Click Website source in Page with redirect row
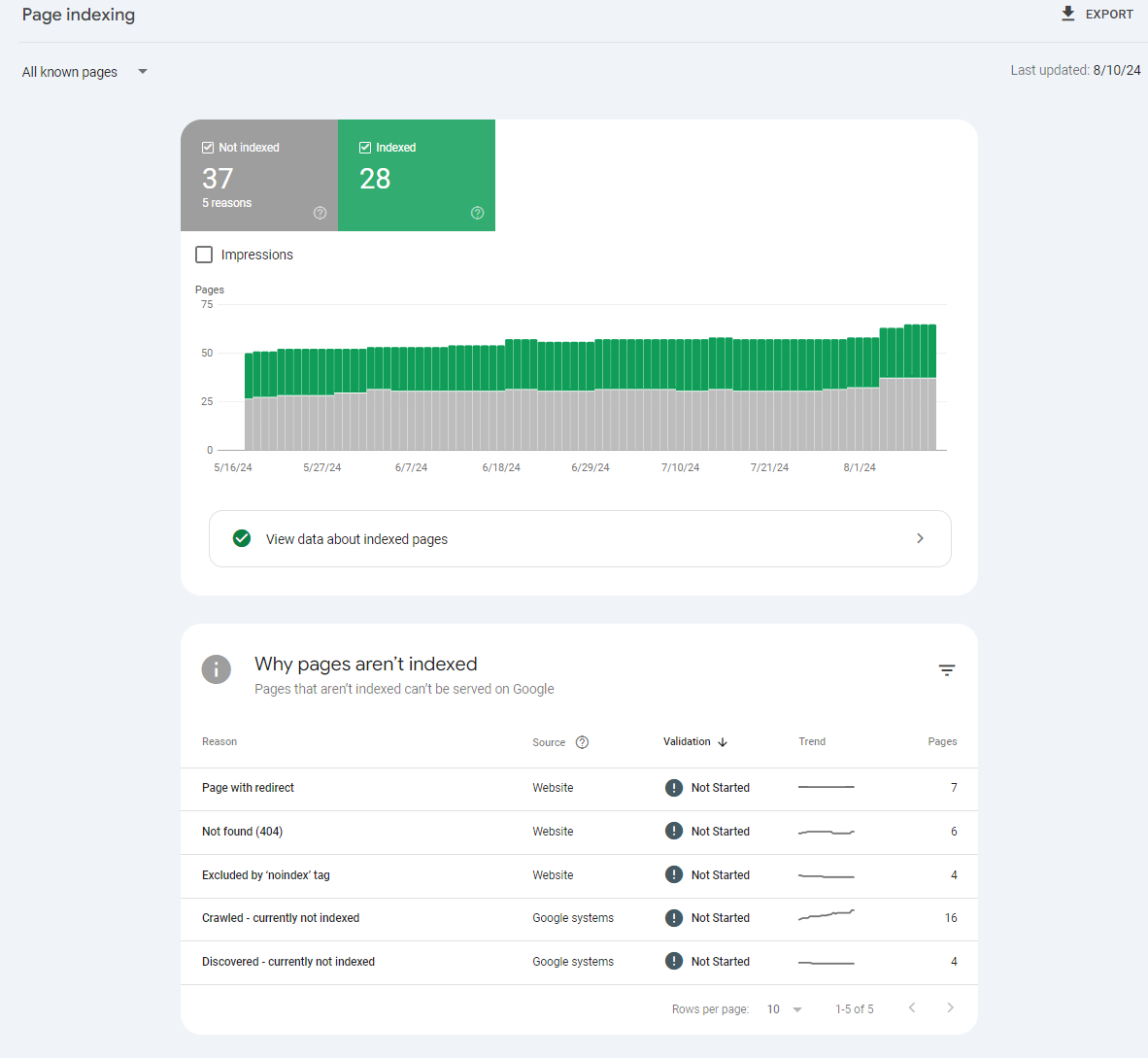Screen dimensions: 1148x1058 [553, 788]
